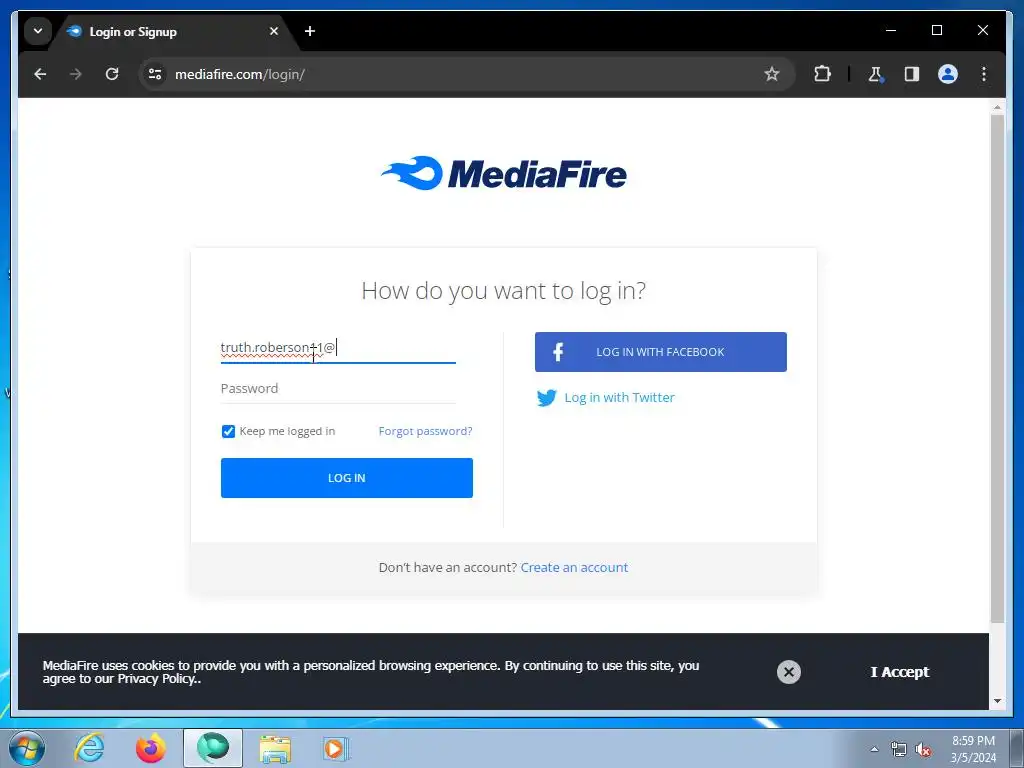Image resolution: width=1024 pixels, height=768 pixels.
Task: Launch Internet Explorer from taskbar
Action: coord(89,748)
